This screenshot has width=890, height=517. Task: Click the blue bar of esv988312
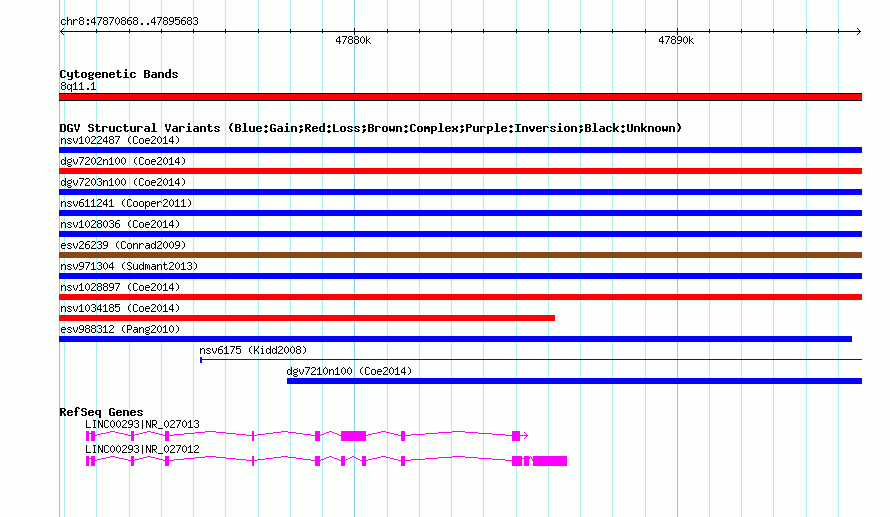pos(455,339)
